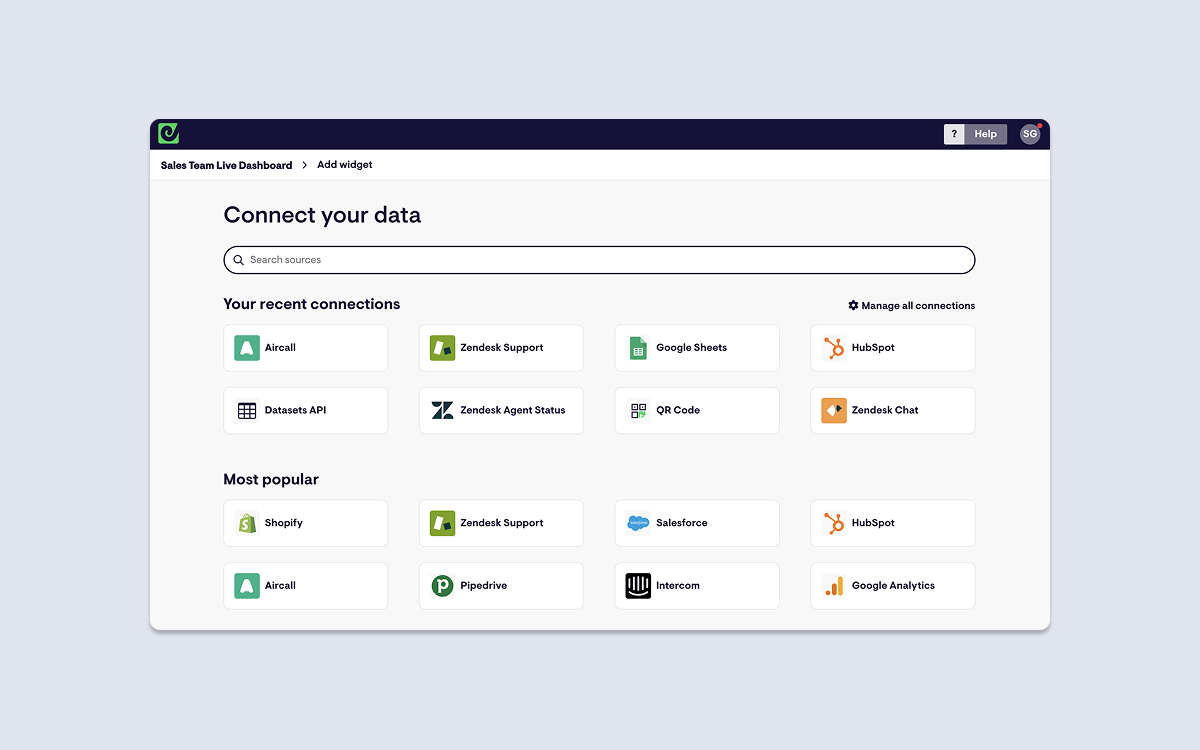Image resolution: width=1200 pixels, height=750 pixels.
Task: Click the Shopify label
Action: coord(284,523)
